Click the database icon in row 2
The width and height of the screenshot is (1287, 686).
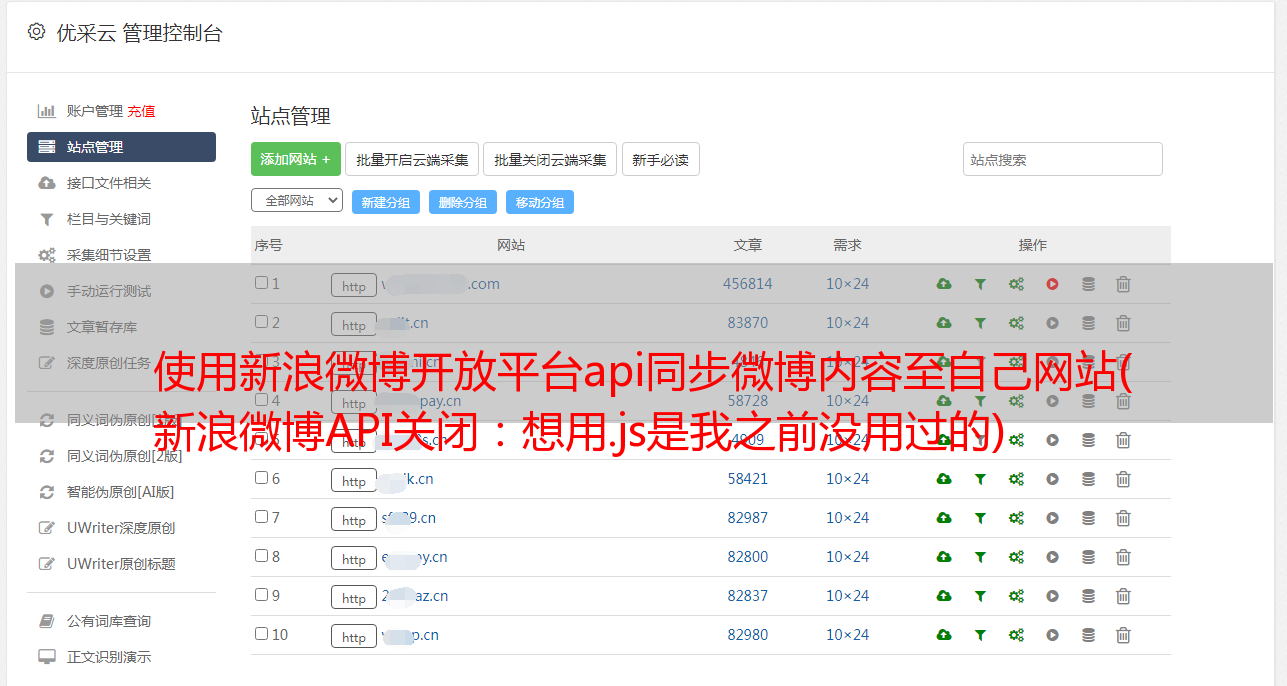[1088, 323]
